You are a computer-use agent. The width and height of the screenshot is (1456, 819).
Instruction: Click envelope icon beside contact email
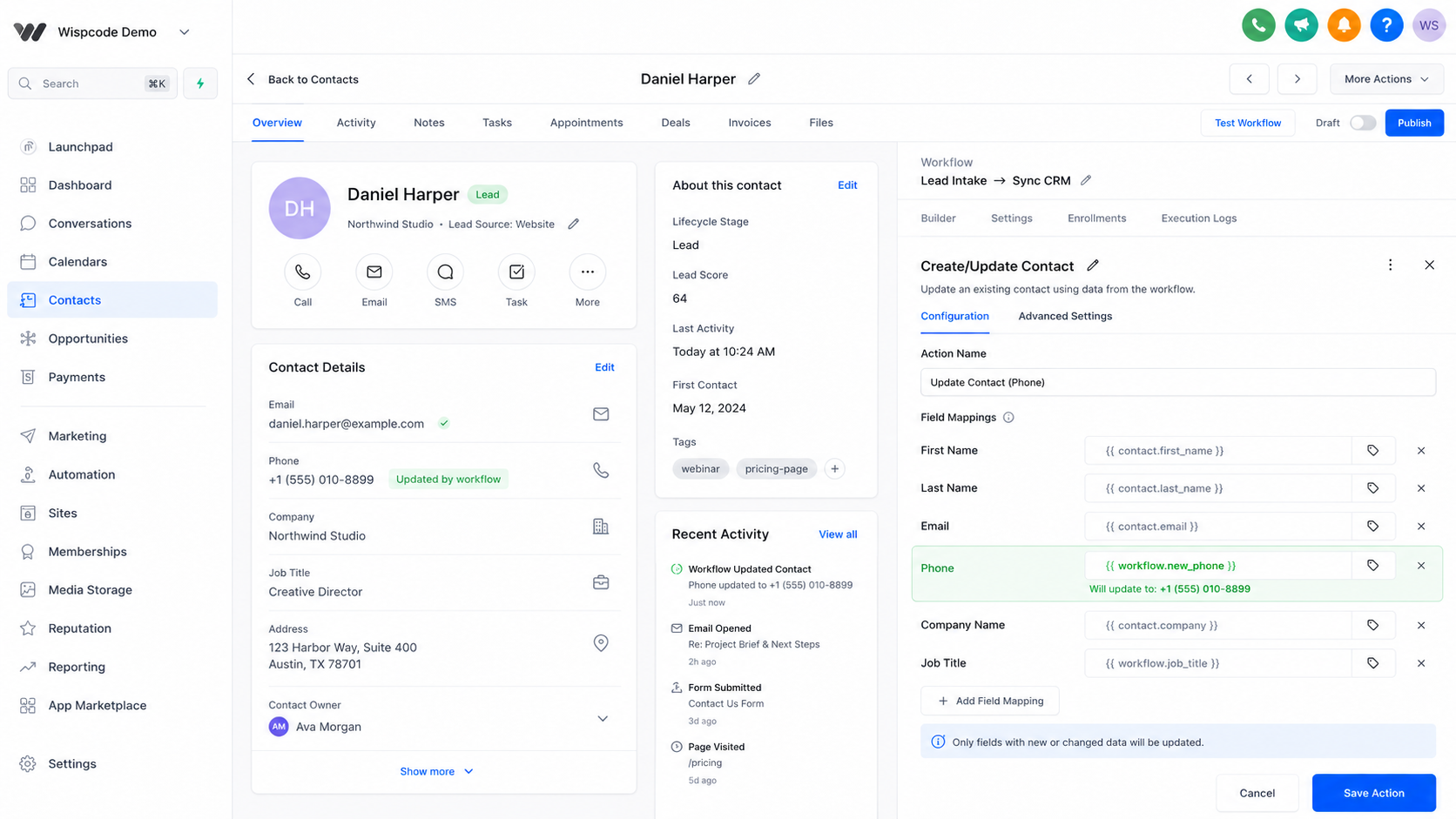[601, 414]
